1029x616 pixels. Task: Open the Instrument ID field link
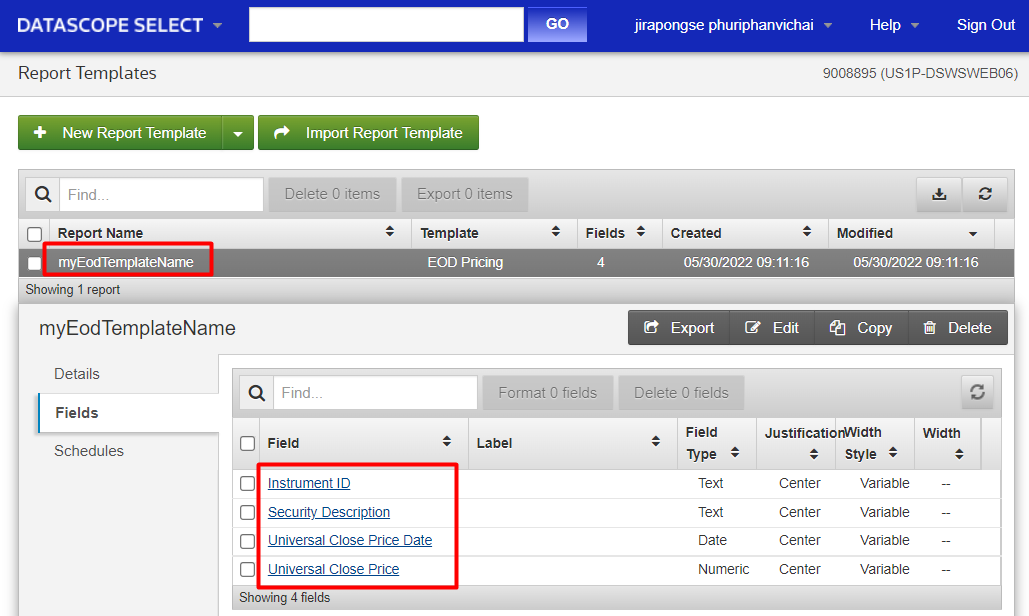coord(308,483)
